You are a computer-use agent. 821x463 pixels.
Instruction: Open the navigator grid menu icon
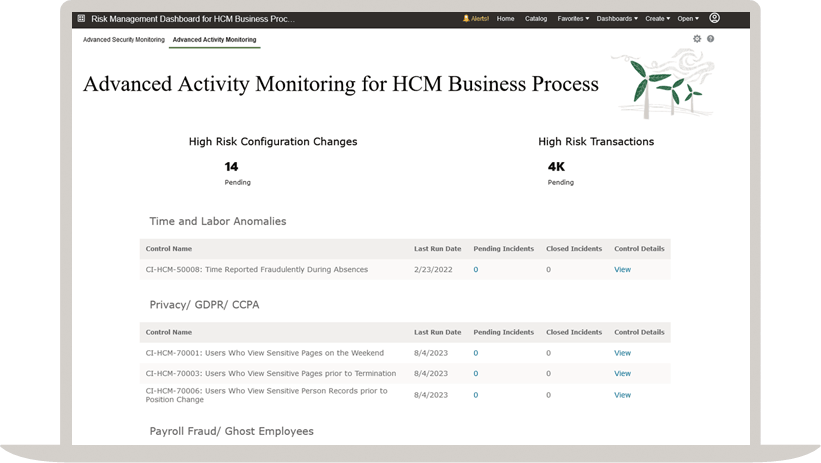point(81,19)
